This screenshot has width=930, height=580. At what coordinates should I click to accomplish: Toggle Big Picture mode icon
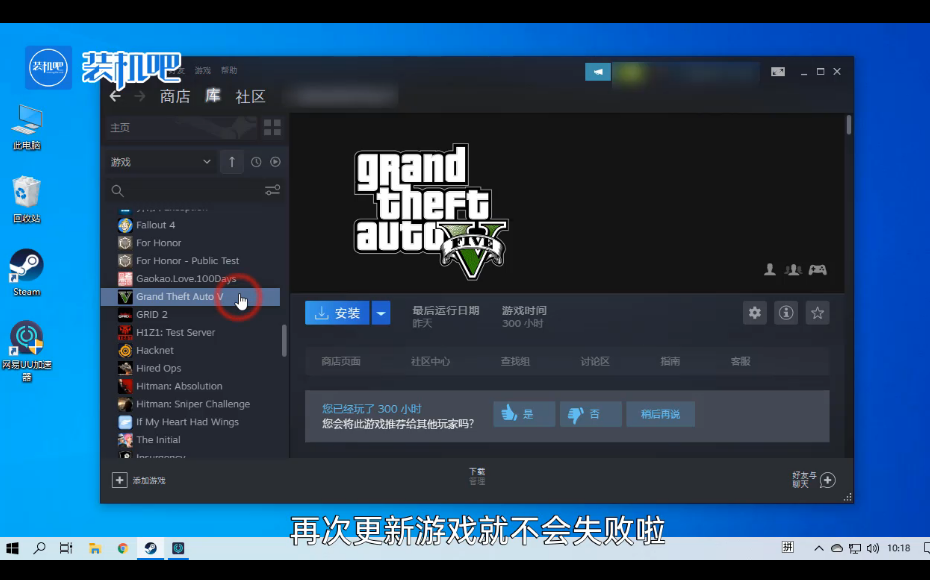coord(778,72)
